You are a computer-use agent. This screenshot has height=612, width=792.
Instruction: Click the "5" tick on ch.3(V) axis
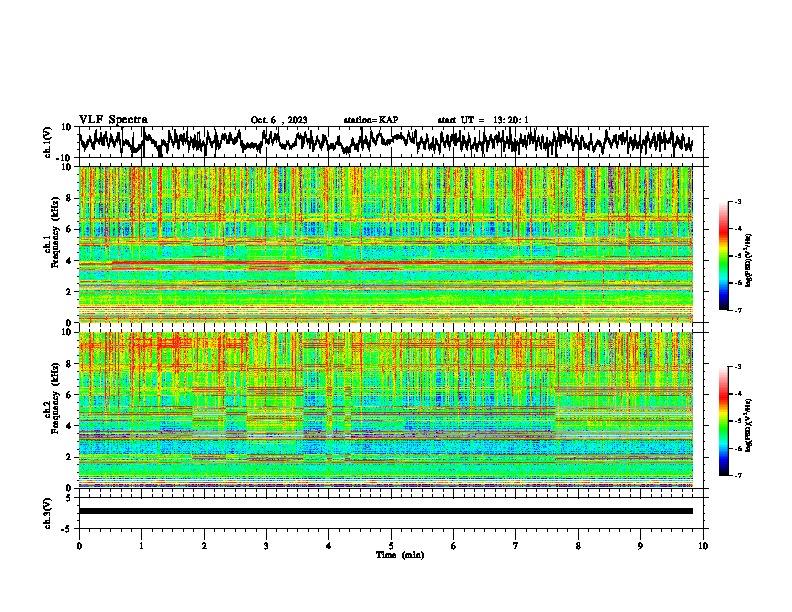coord(69,498)
